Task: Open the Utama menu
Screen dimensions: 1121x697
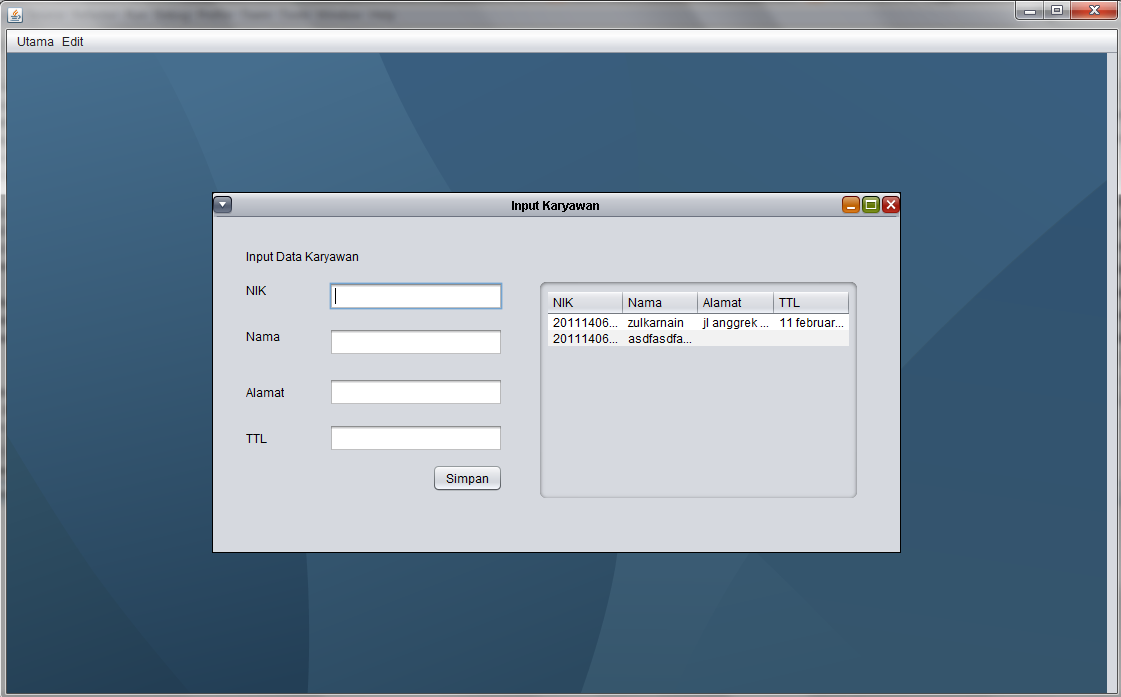Action: (34, 41)
